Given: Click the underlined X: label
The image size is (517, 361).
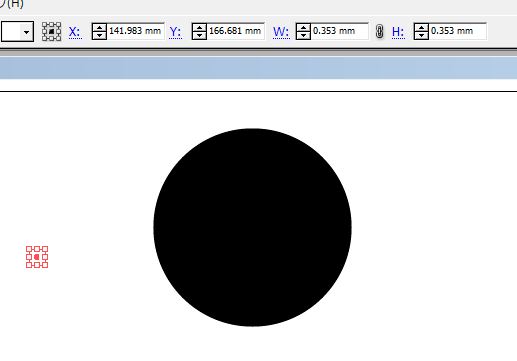Looking at the screenshot, I should coord(75,32).
